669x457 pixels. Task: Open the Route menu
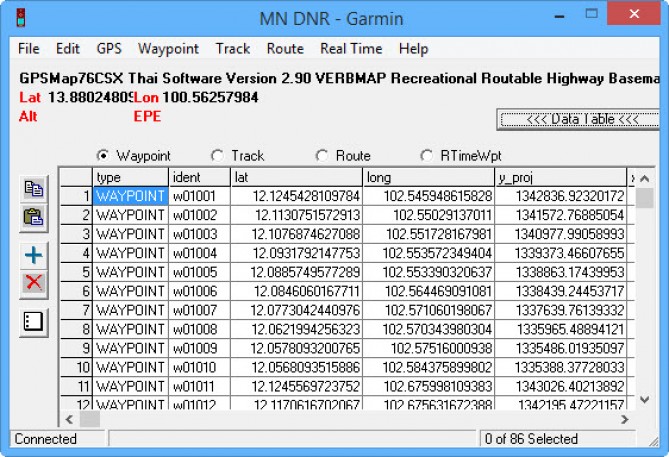pos(285,49)
